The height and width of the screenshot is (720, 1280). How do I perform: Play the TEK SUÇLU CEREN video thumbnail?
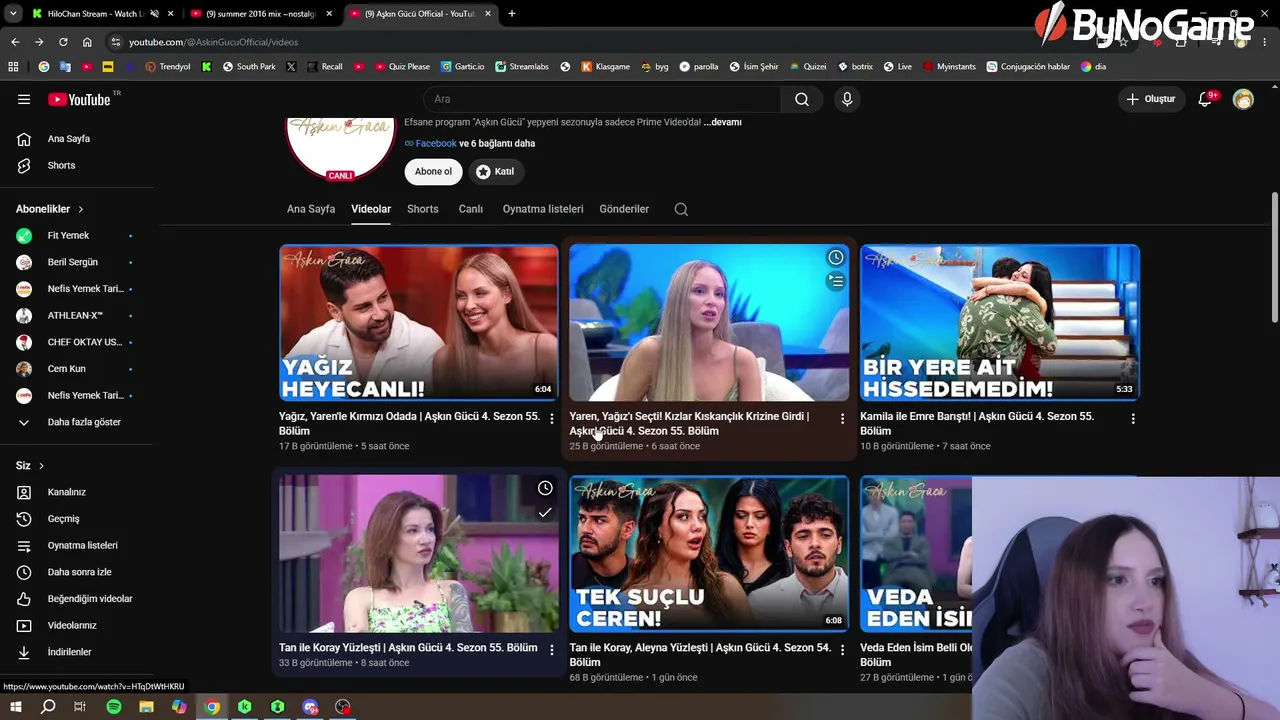[709, 554]
